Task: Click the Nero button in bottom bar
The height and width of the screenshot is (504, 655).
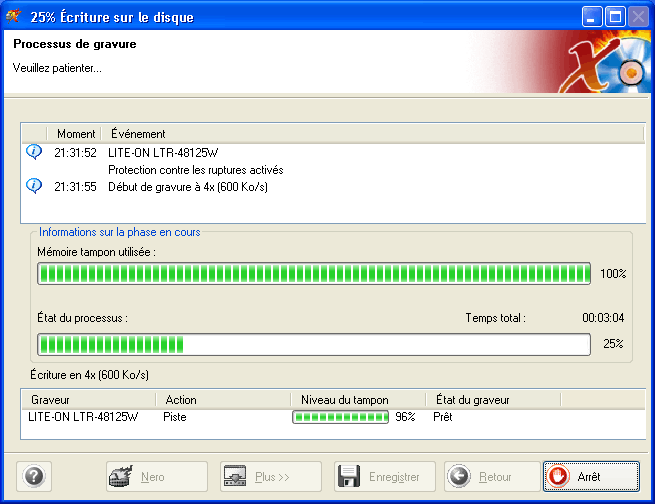Action: (x=157, y=477)
